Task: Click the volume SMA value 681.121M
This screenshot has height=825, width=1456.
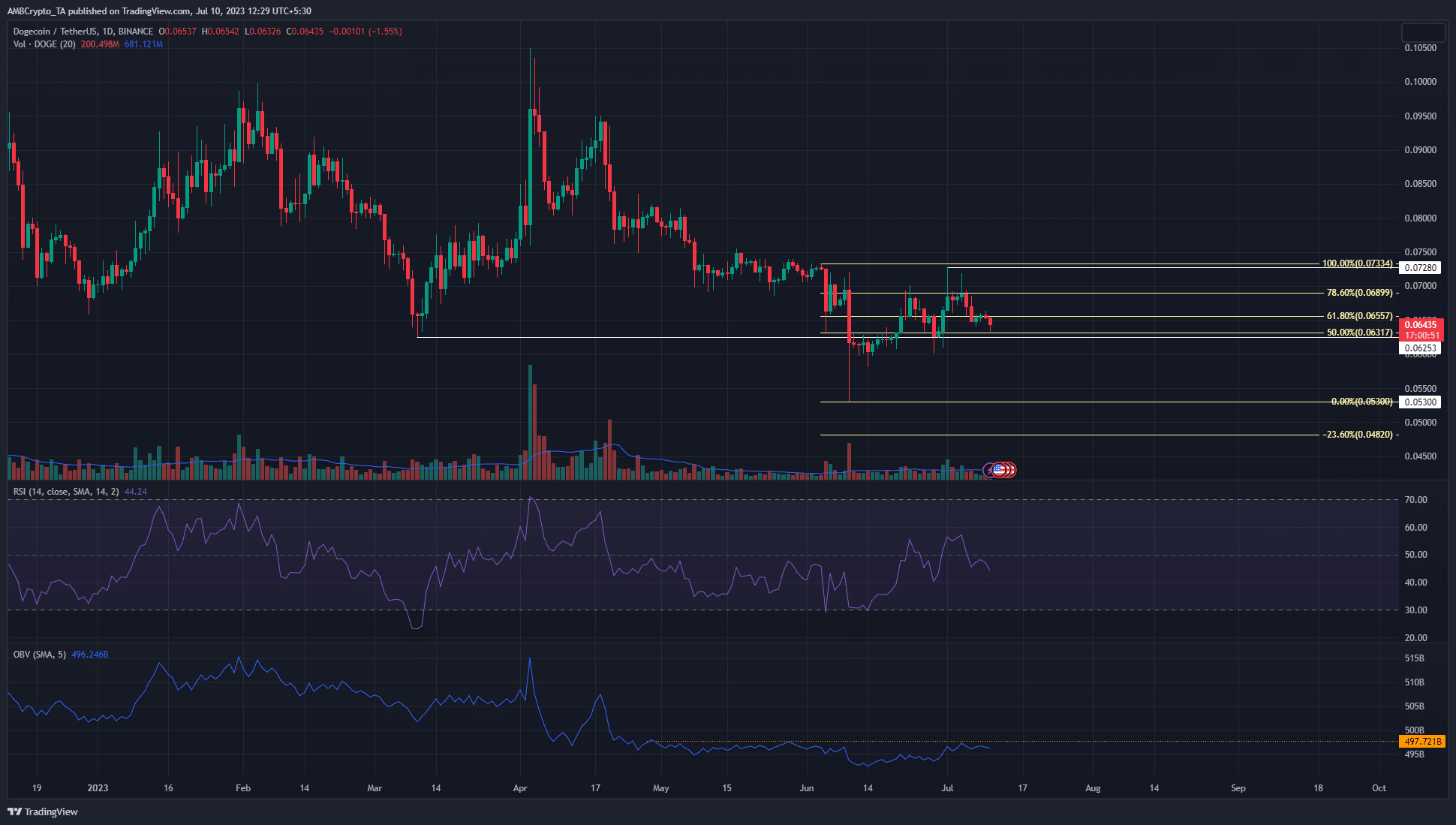Action: (x=143, y=44)
